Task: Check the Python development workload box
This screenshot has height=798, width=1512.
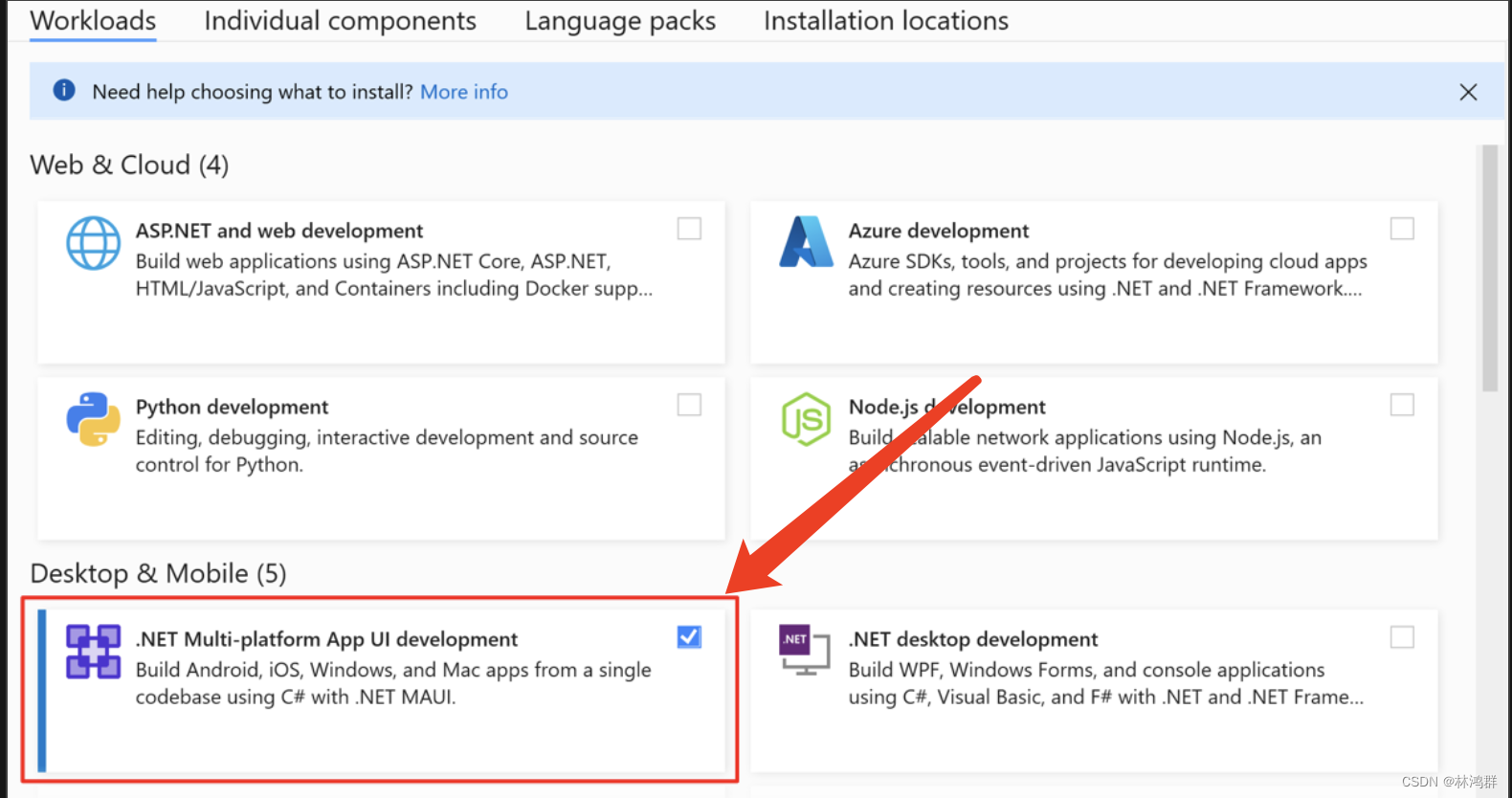Action: (689, 405)
